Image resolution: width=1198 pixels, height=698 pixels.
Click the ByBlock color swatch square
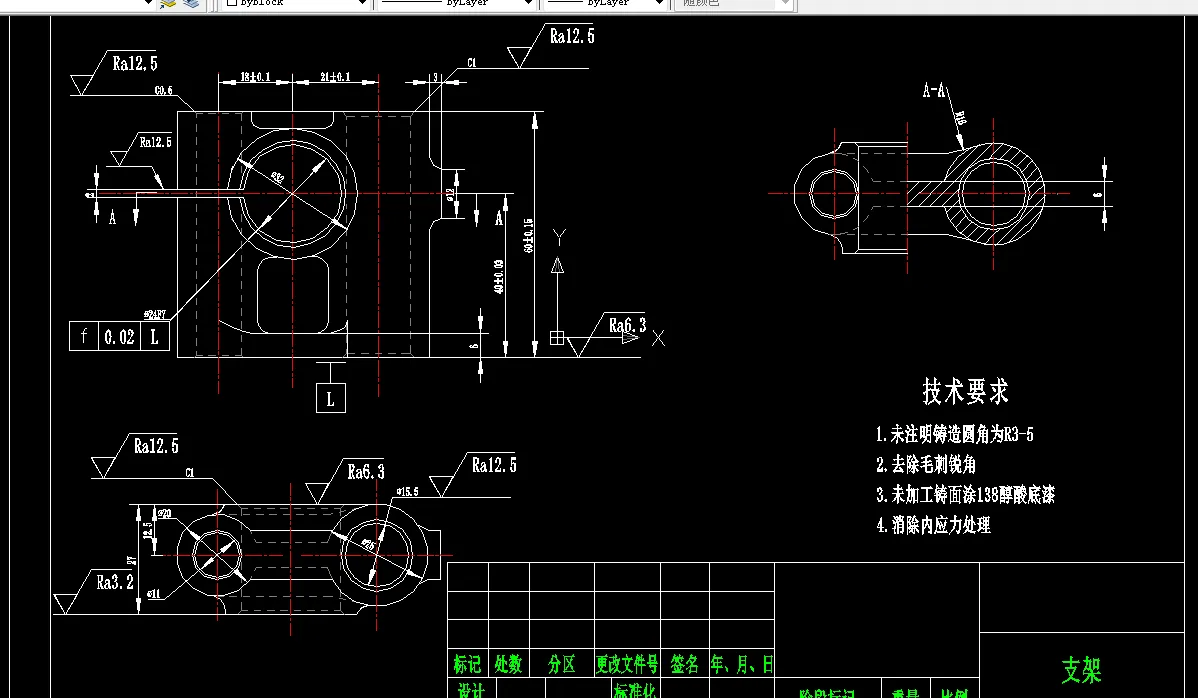click(x=232, y=3)
